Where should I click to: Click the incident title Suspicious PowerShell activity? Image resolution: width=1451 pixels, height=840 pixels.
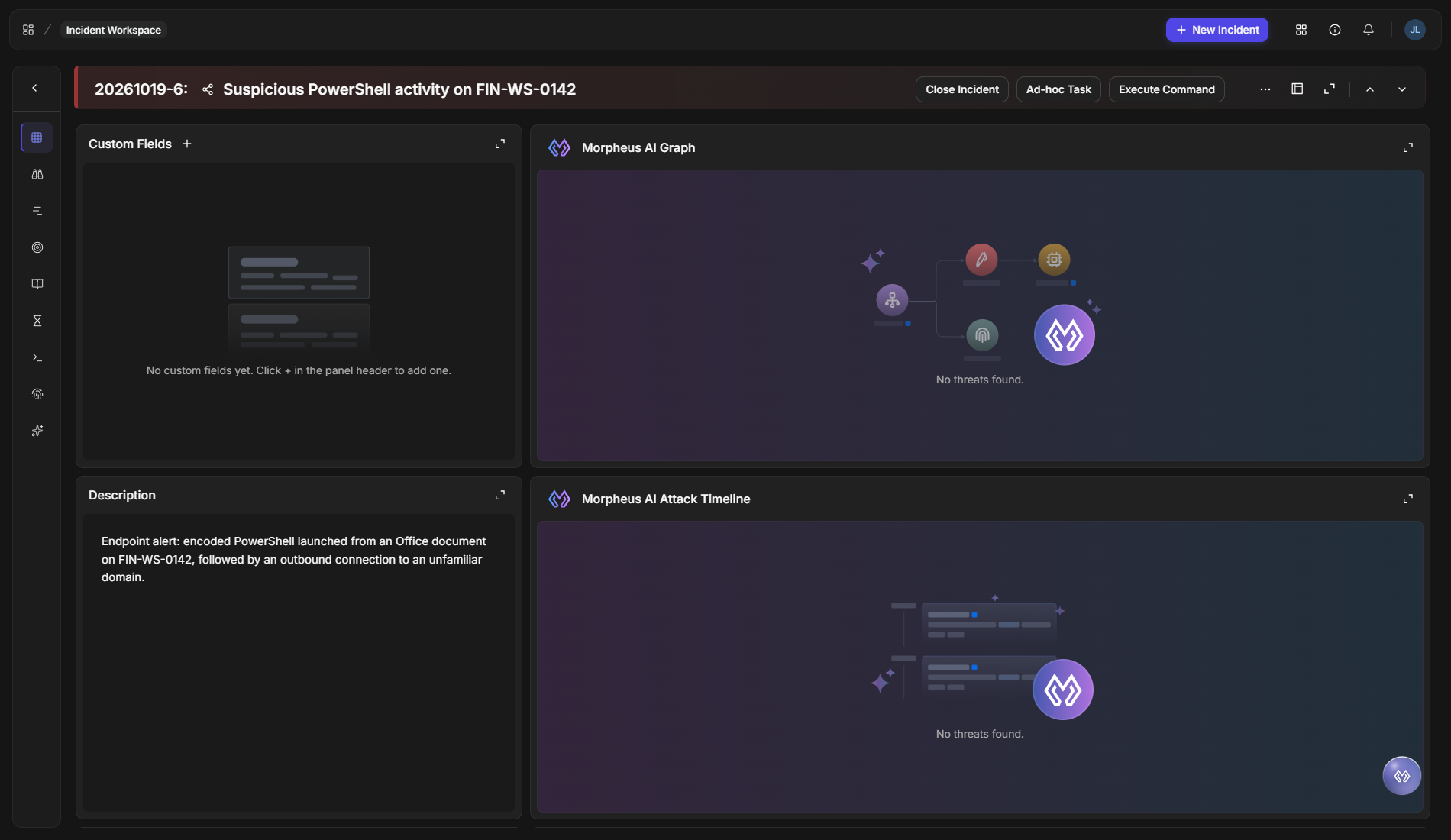(x=399, y=89)
